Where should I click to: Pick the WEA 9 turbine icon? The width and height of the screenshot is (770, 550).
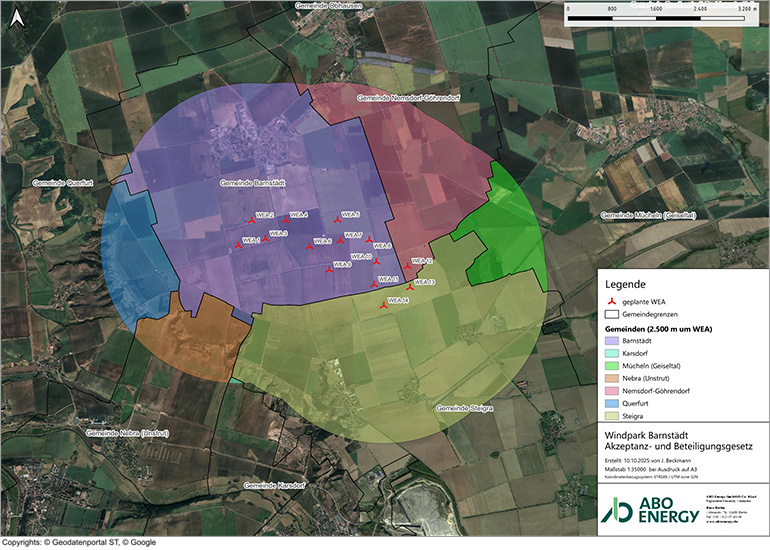point(327,267)
